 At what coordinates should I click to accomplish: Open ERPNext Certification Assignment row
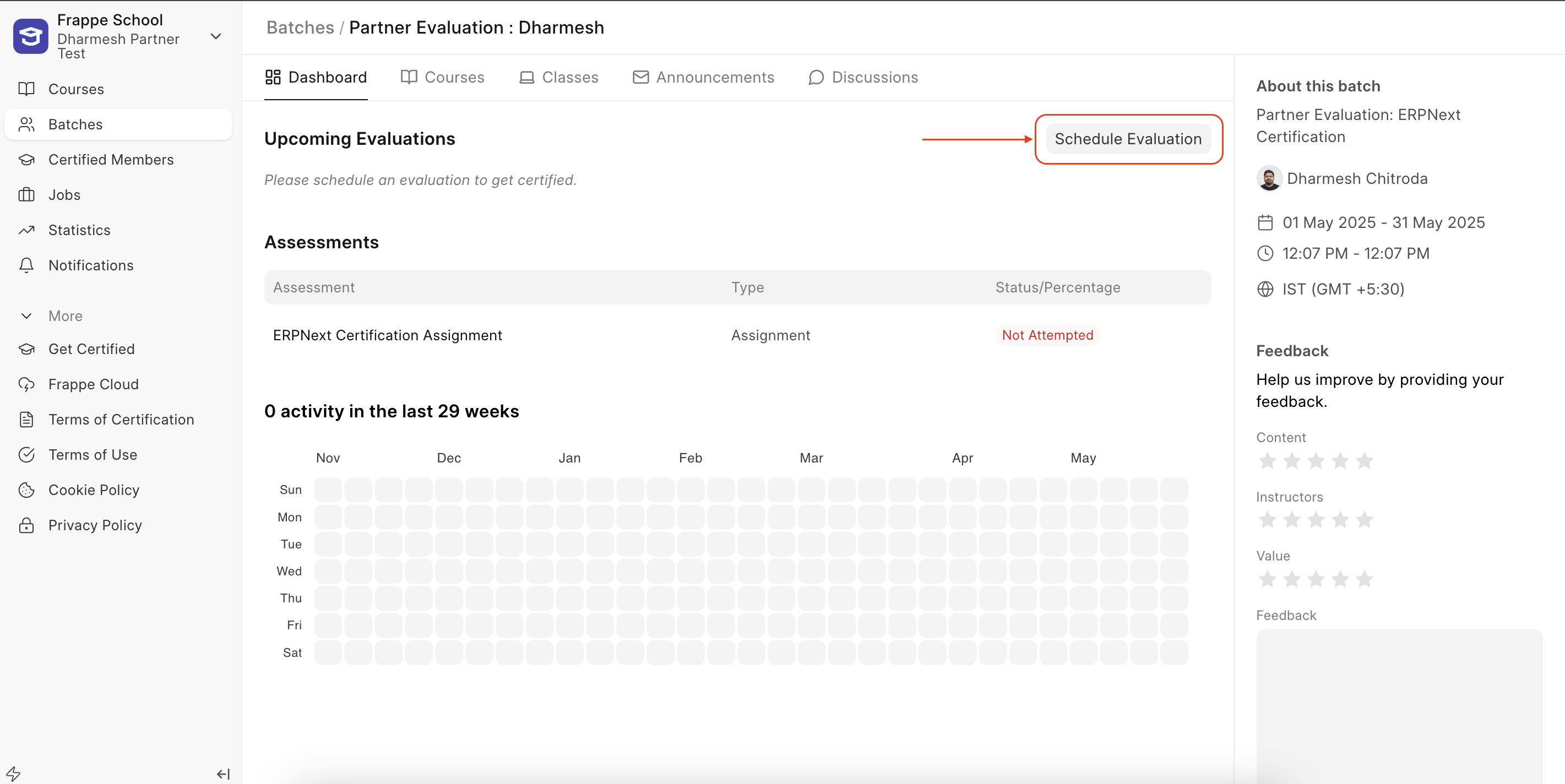737,335
